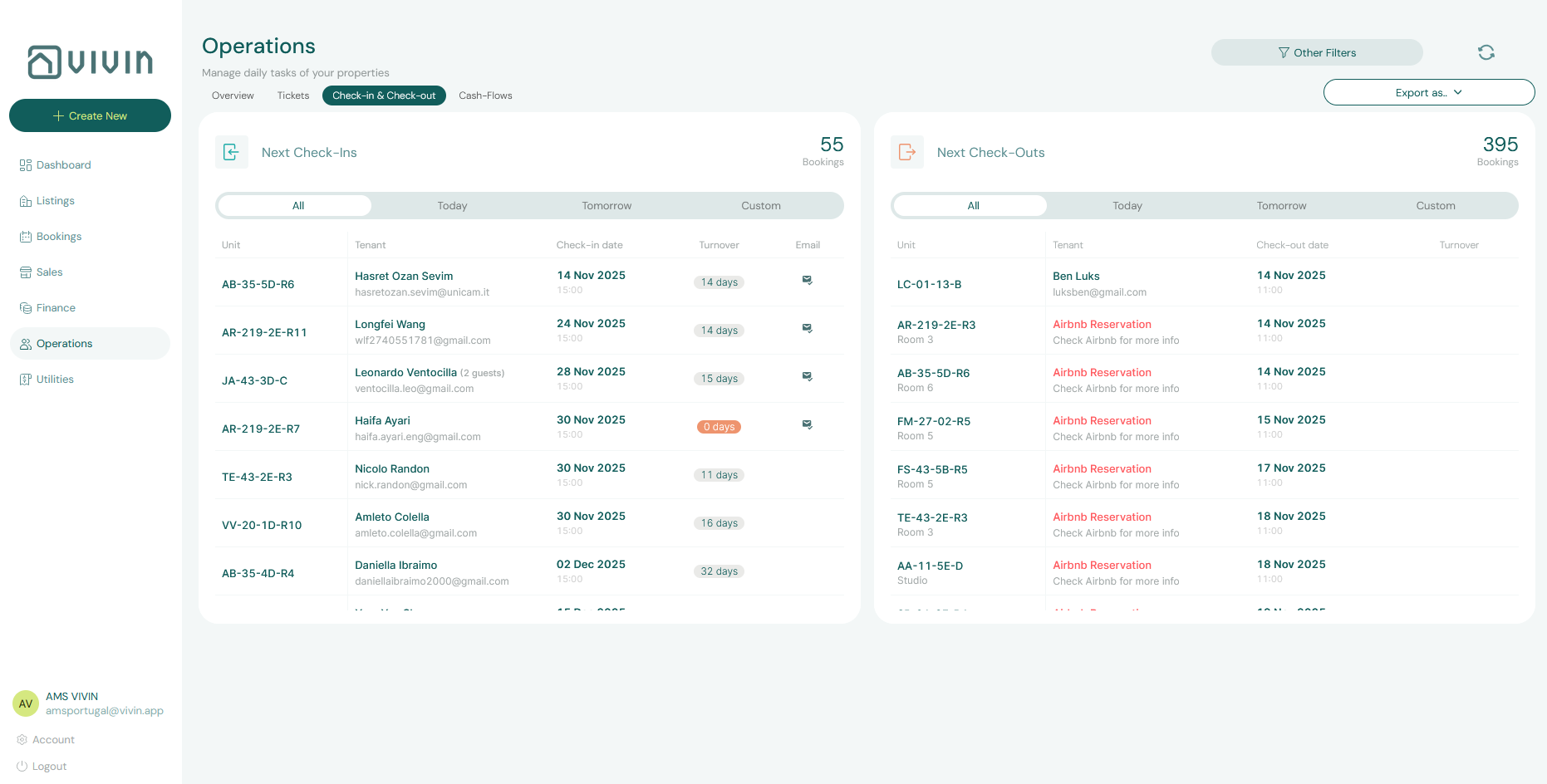
Task: Click Logout at the bottom
Action: [48, 766]
